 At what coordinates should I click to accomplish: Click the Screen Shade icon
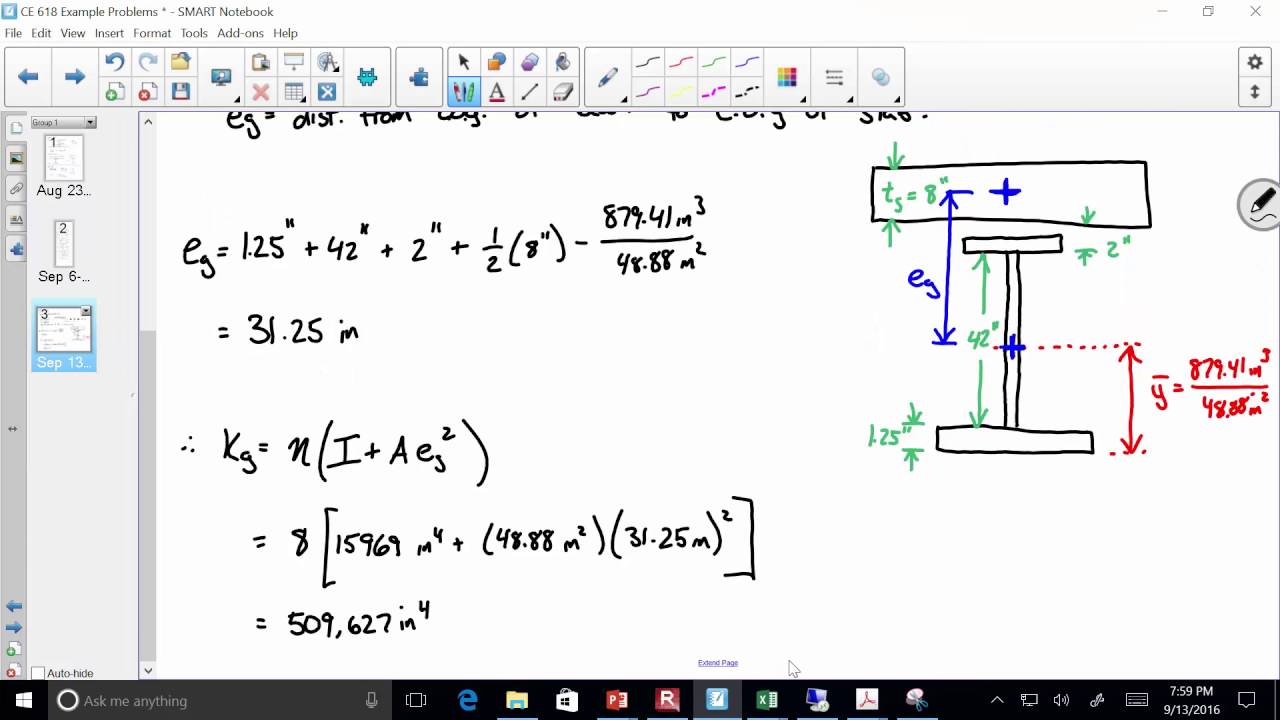pyautogui.click(x=294, y=63)
